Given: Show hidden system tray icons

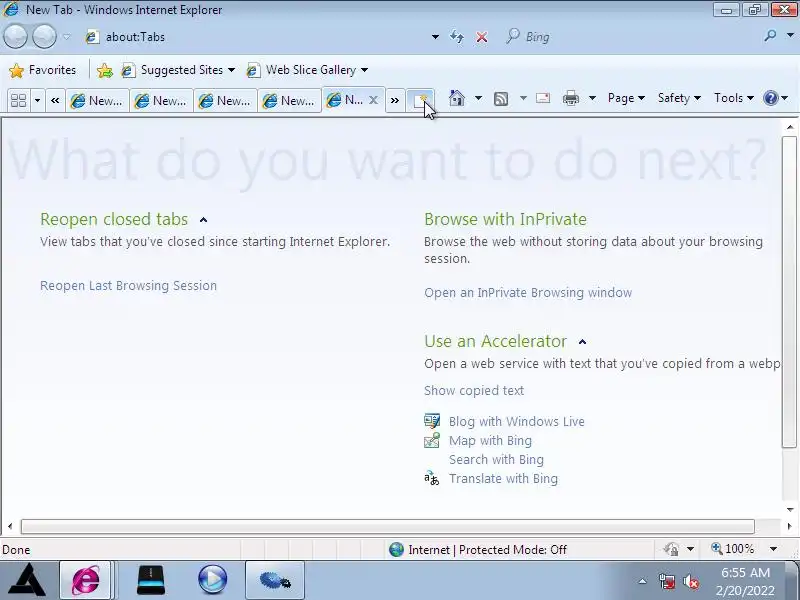Looking at the screenshot, I should (x=642, y=581).
